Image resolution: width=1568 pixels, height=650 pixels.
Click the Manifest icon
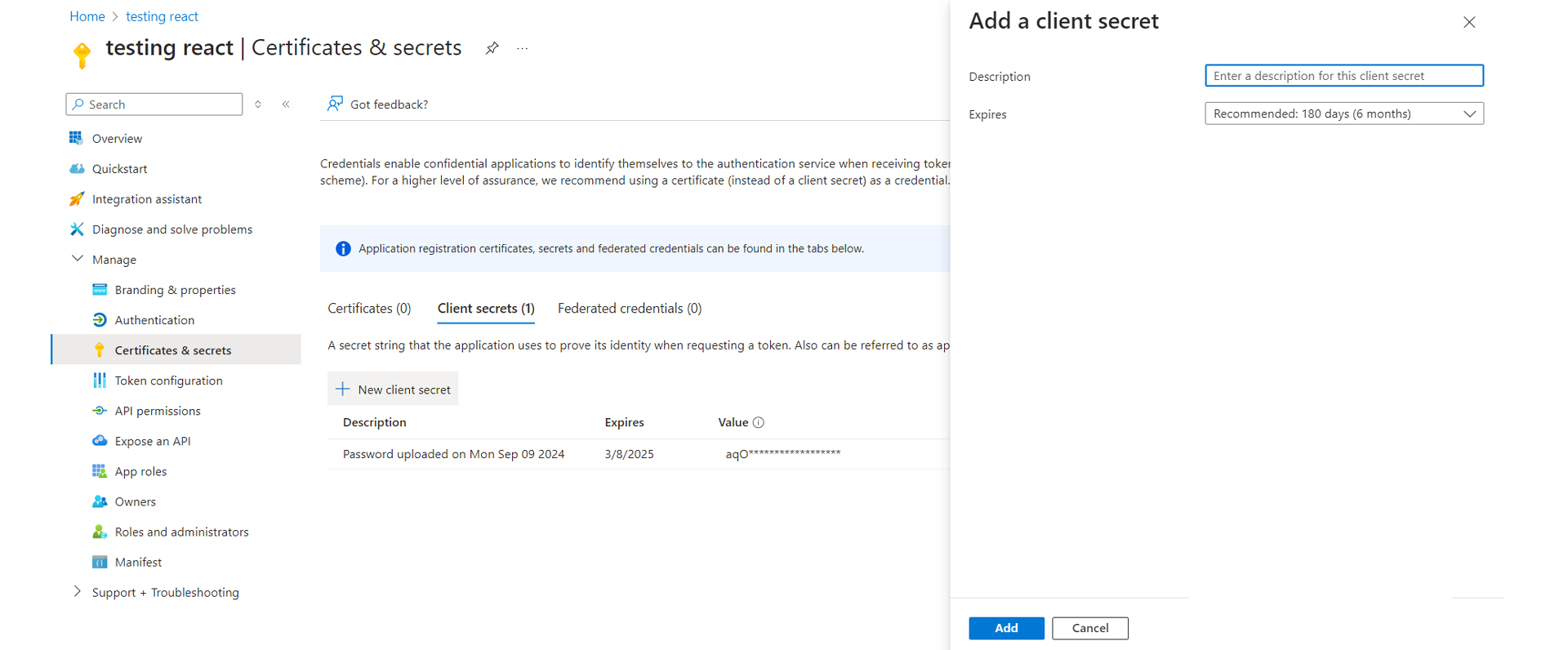[x=100, y=561]
